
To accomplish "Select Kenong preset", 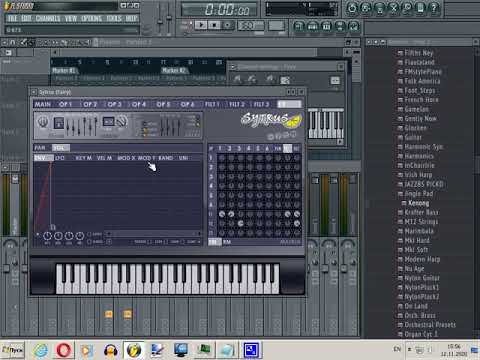I will 418,203.
